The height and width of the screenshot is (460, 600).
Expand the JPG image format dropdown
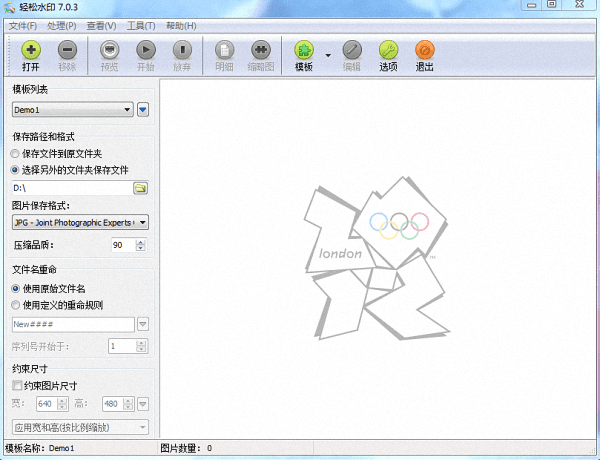[80, 222]
